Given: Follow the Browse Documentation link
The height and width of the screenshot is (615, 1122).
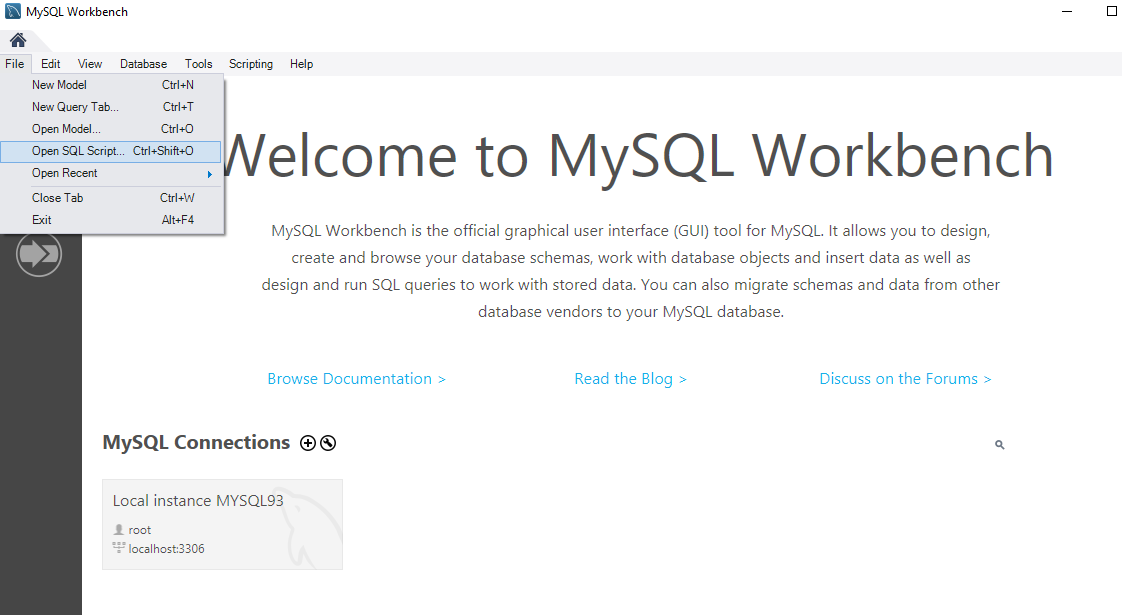Looking at the screenshot, I should tap(356, 379).
